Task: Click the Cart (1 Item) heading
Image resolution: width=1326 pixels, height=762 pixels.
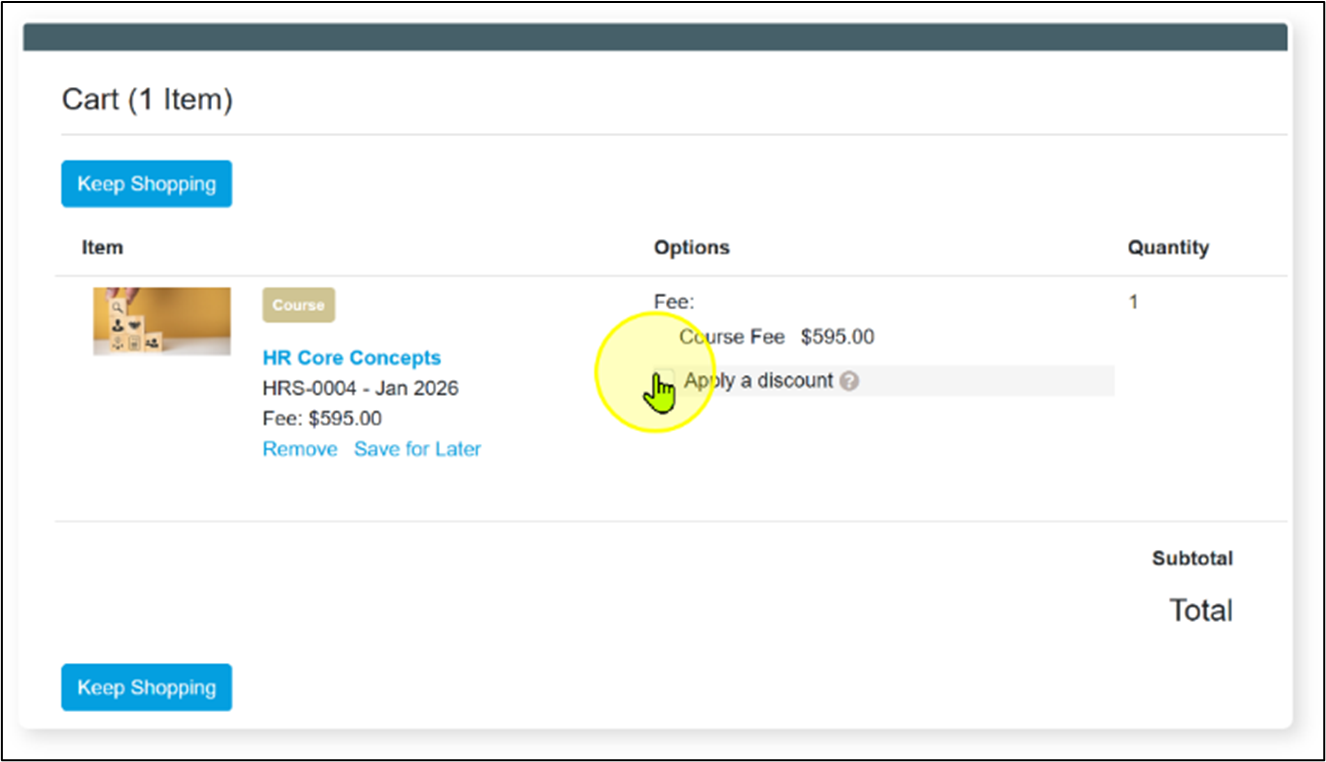Action: (148, 98)
